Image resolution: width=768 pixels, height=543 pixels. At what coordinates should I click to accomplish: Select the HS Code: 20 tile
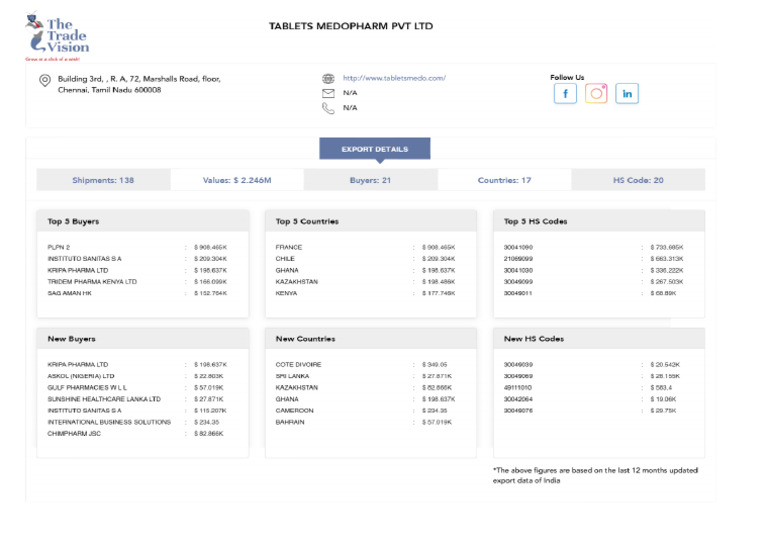638,180
